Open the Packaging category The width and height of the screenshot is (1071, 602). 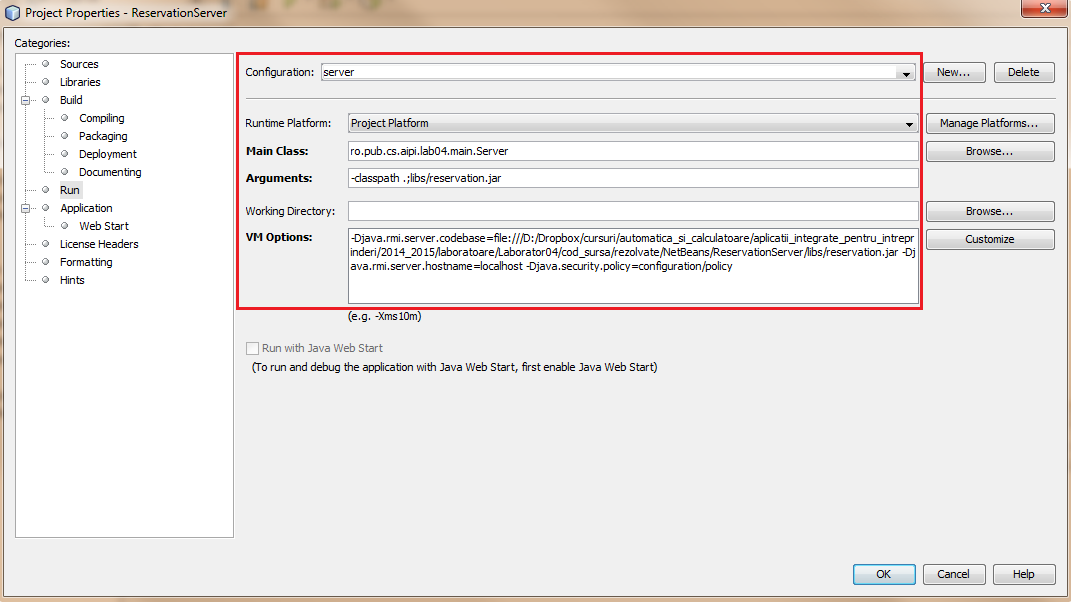click(x=102, y=136)
